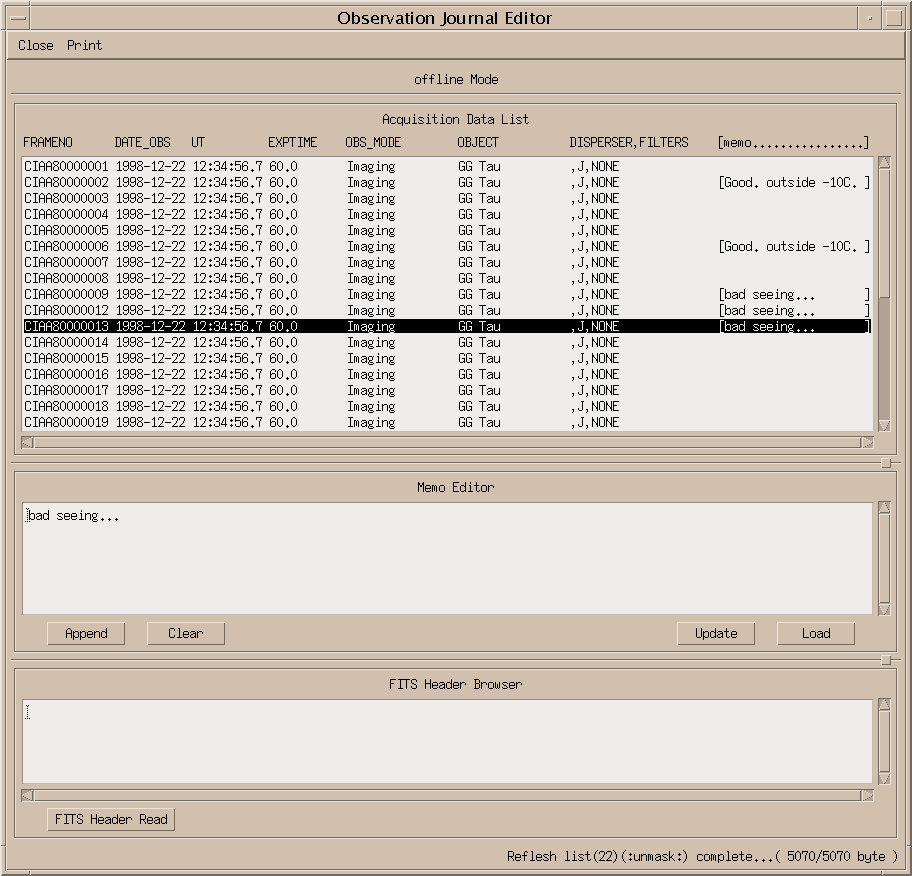Image resolution: width=912 pixels, height=876 pixels.
Task: Click the FITS Header Browser scroll-right arrow
Action: coord(867,796)
